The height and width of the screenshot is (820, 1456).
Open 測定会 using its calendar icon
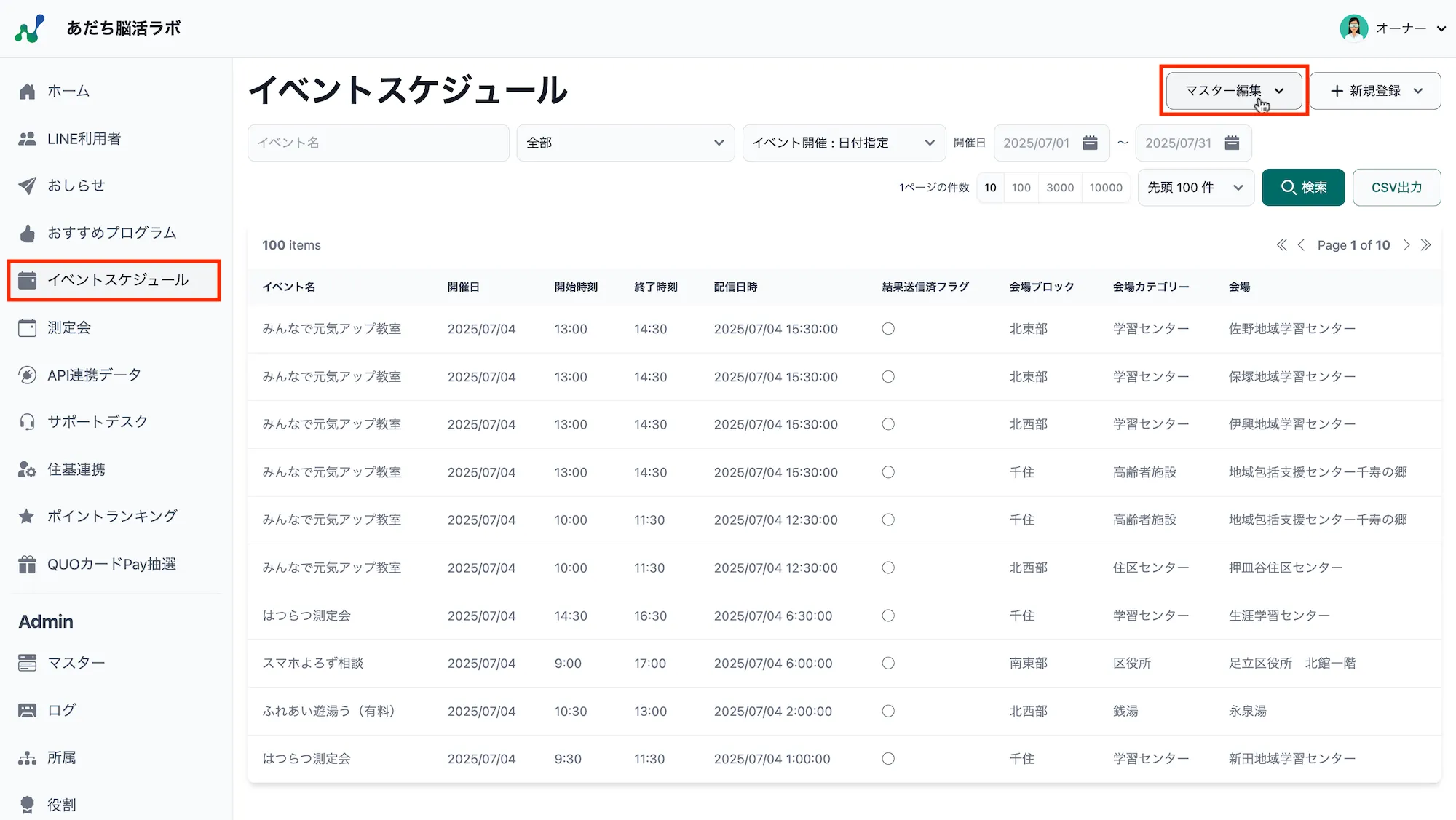pyautogui.click(x=27, y=327)
